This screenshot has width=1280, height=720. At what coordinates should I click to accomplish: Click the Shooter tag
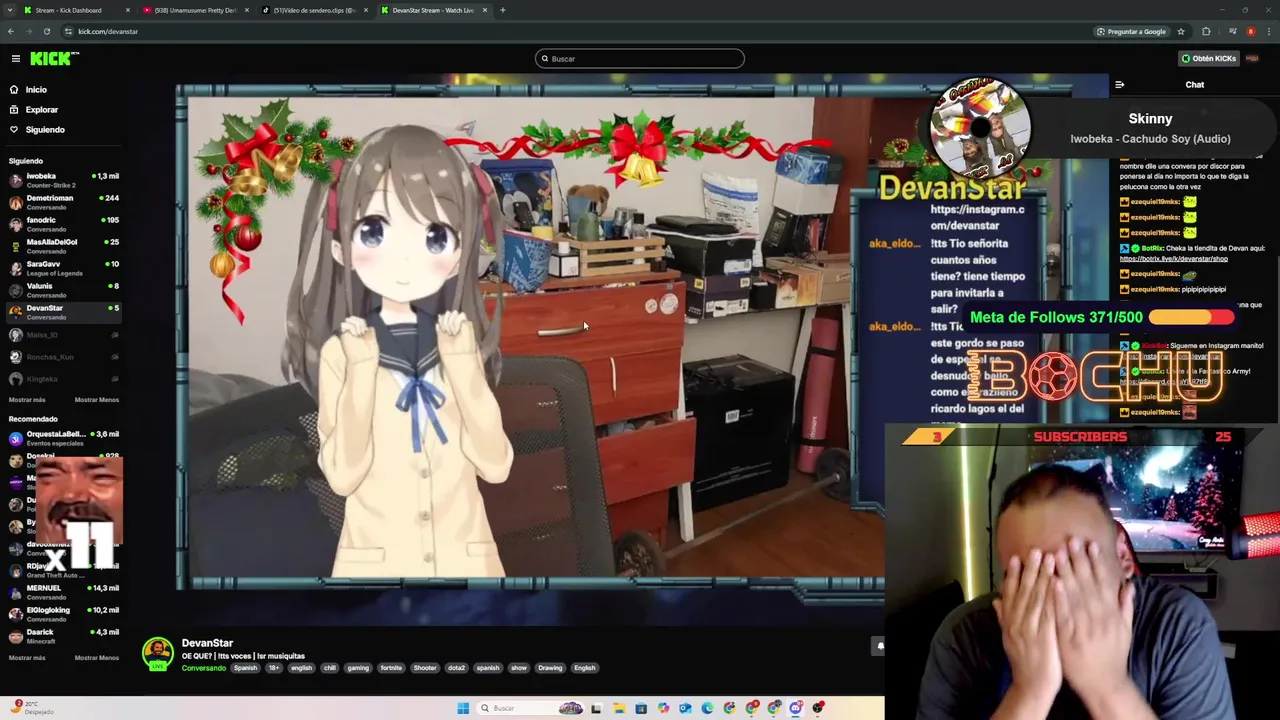pyautogui.click(x=425, y=668)
